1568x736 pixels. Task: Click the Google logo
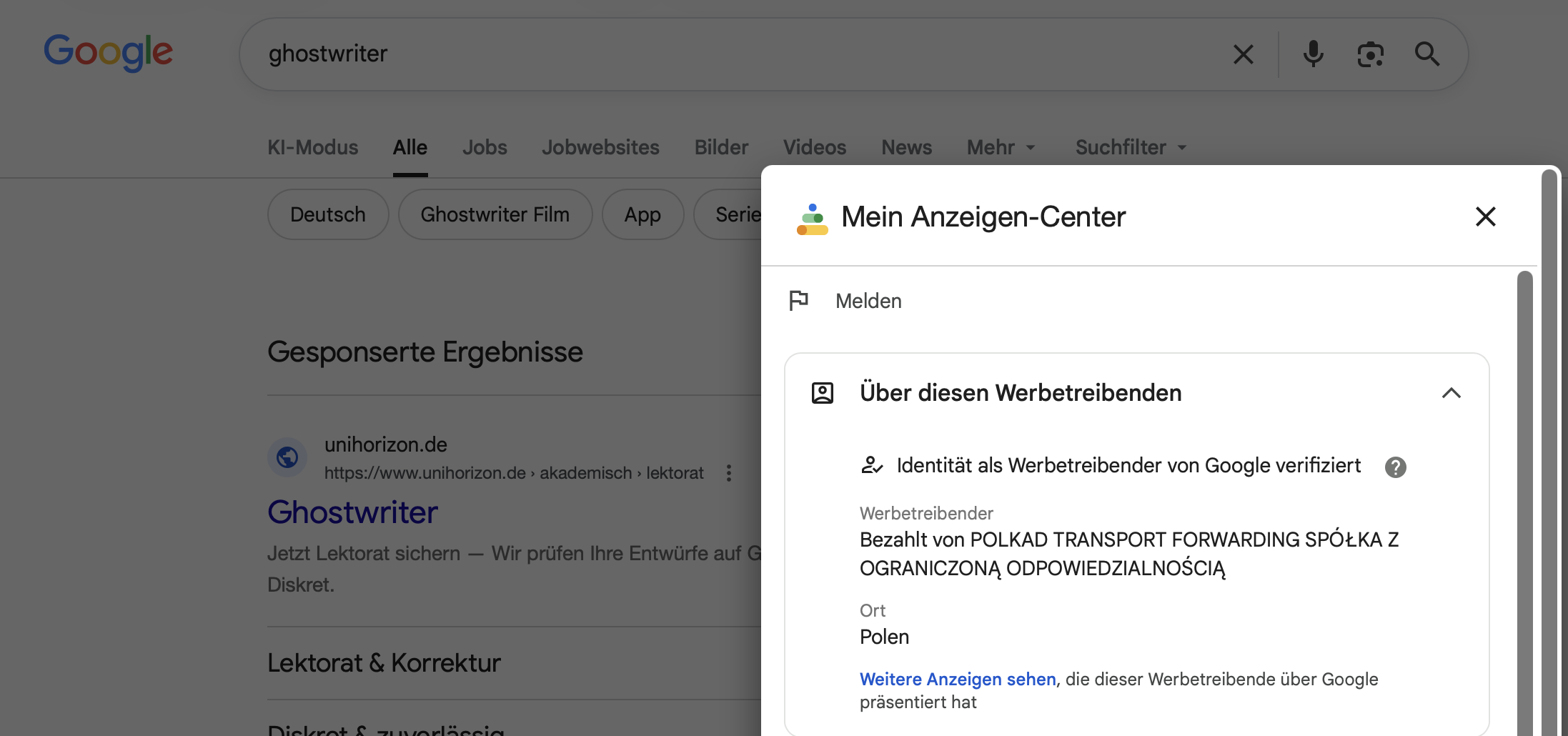108,52
